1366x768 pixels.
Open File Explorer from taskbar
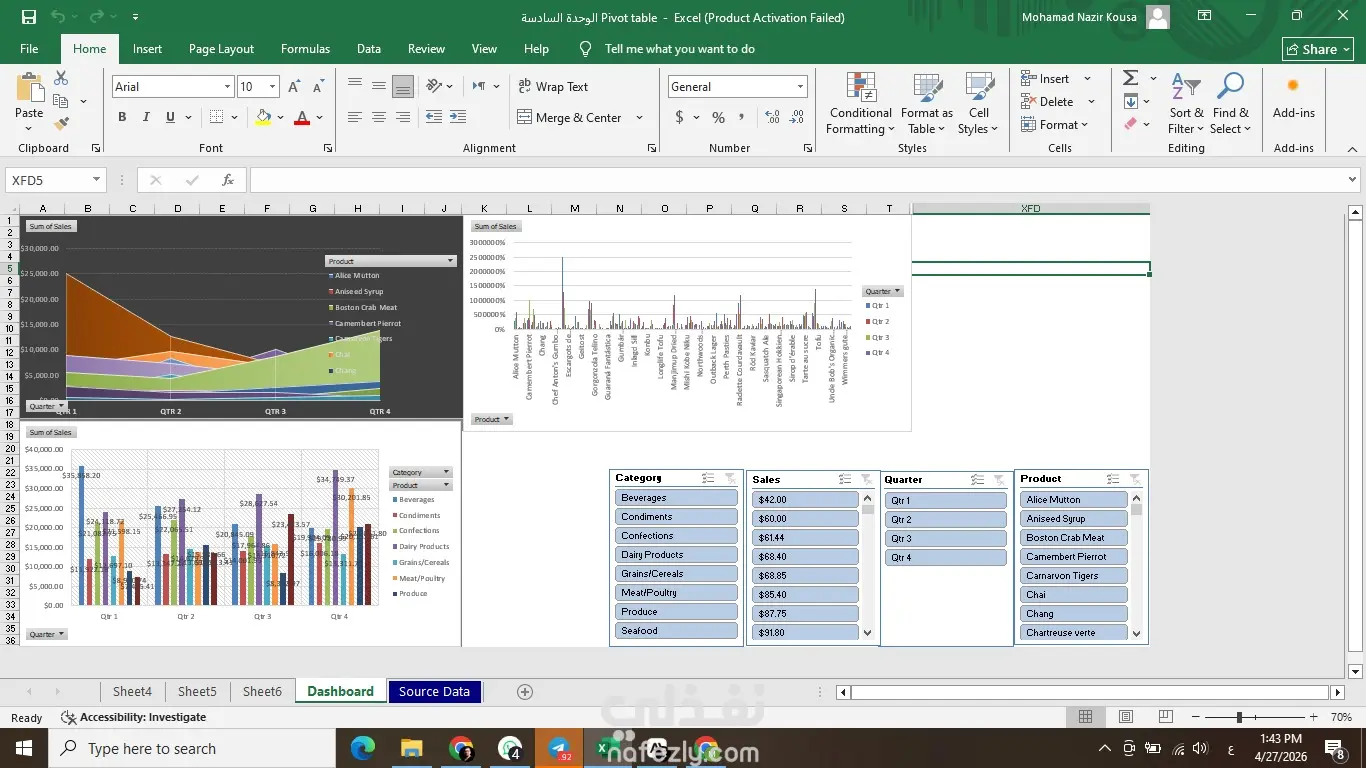(412, 748)
